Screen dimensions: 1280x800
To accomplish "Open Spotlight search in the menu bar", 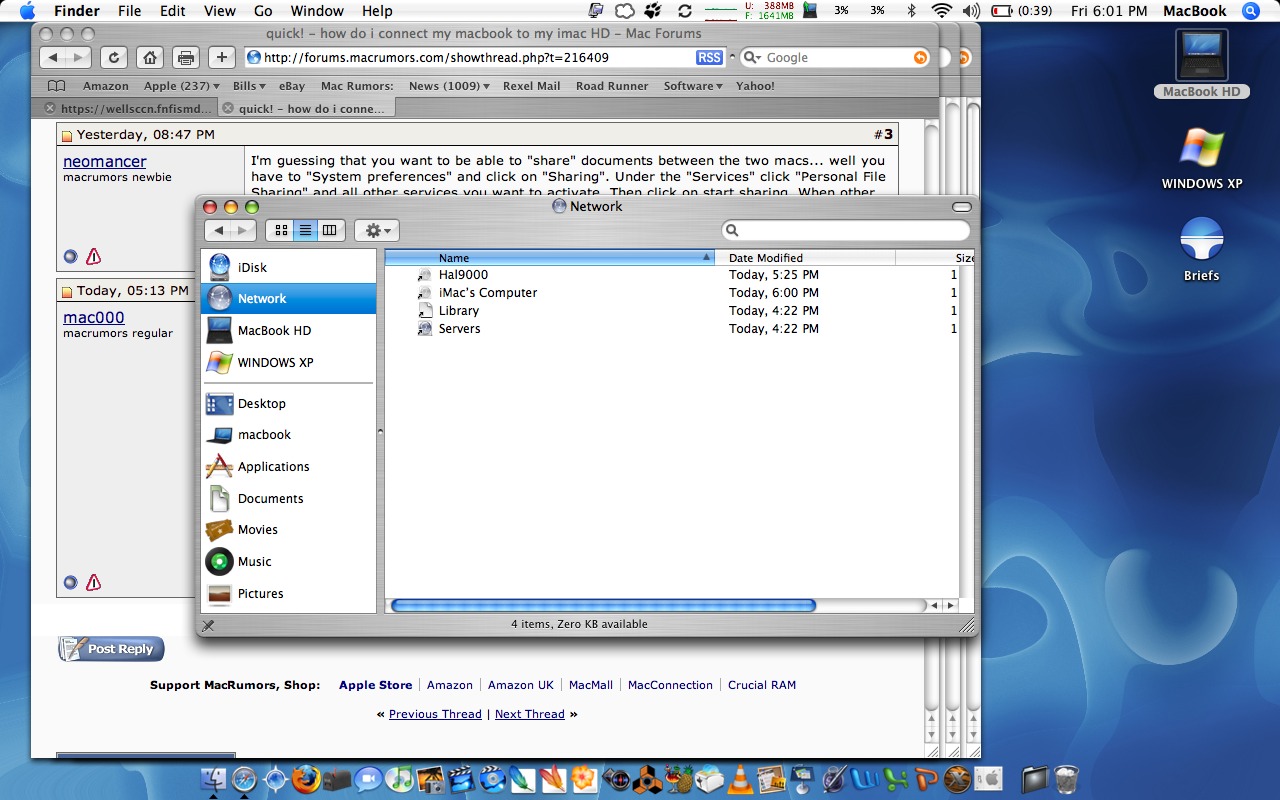I will pyautogui.click(x=1251, y=11).
